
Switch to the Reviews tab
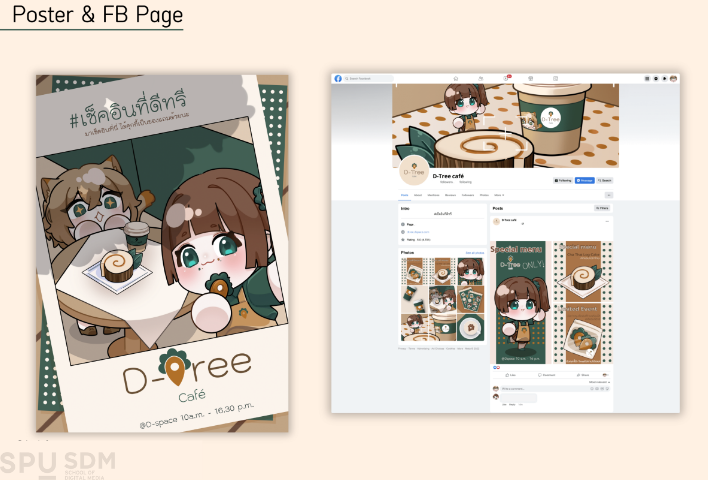[x=450, y=195]
